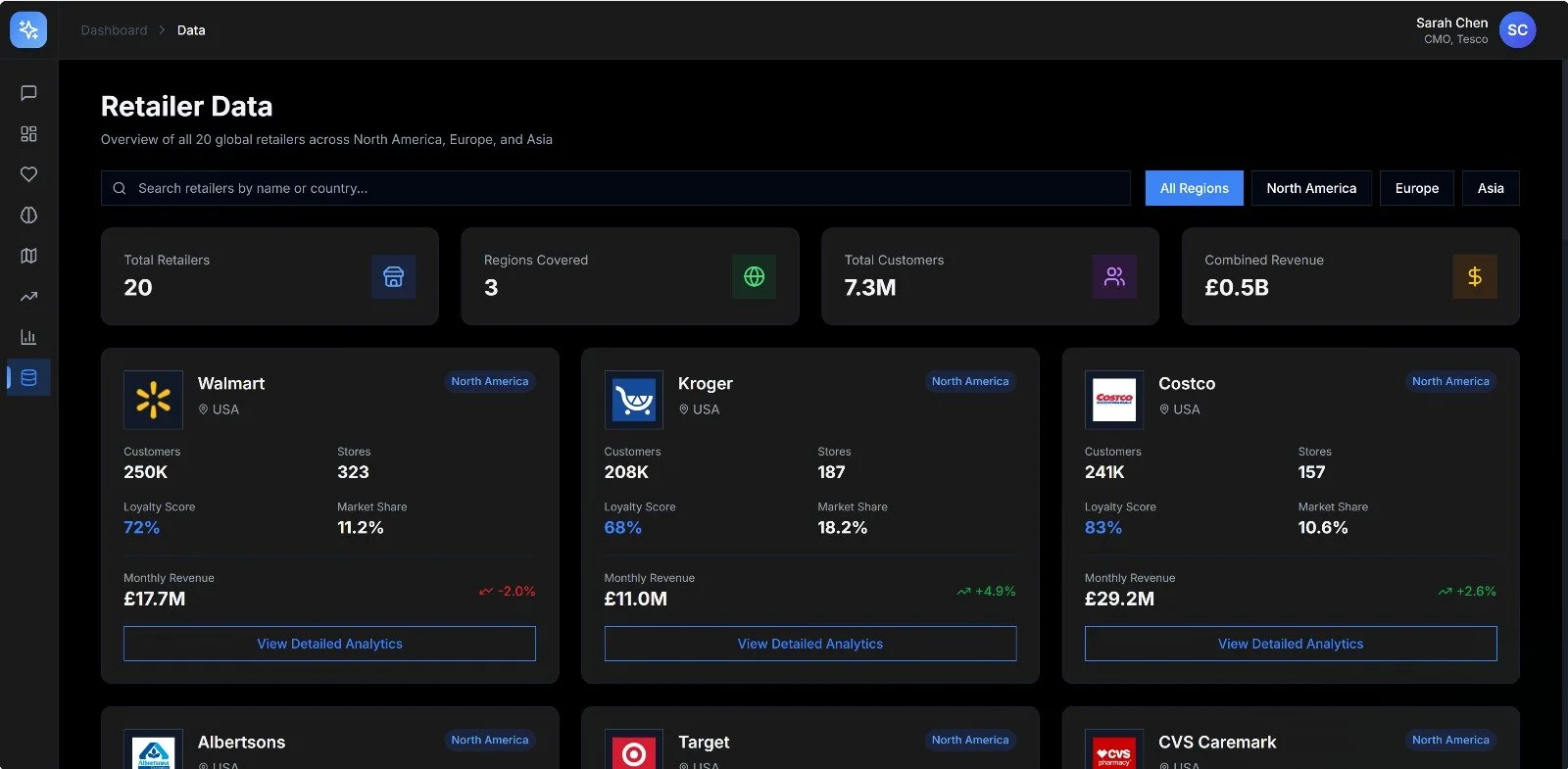
Task: Click Walmart's £17.7M monthly revenue
Action: click(x=154, y=599)
